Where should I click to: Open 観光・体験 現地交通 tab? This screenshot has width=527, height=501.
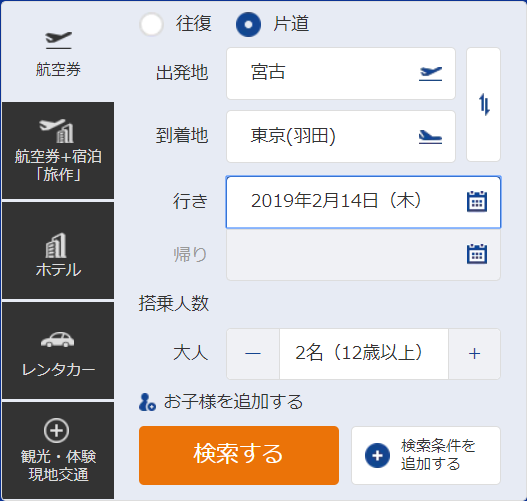click(58, 450)
